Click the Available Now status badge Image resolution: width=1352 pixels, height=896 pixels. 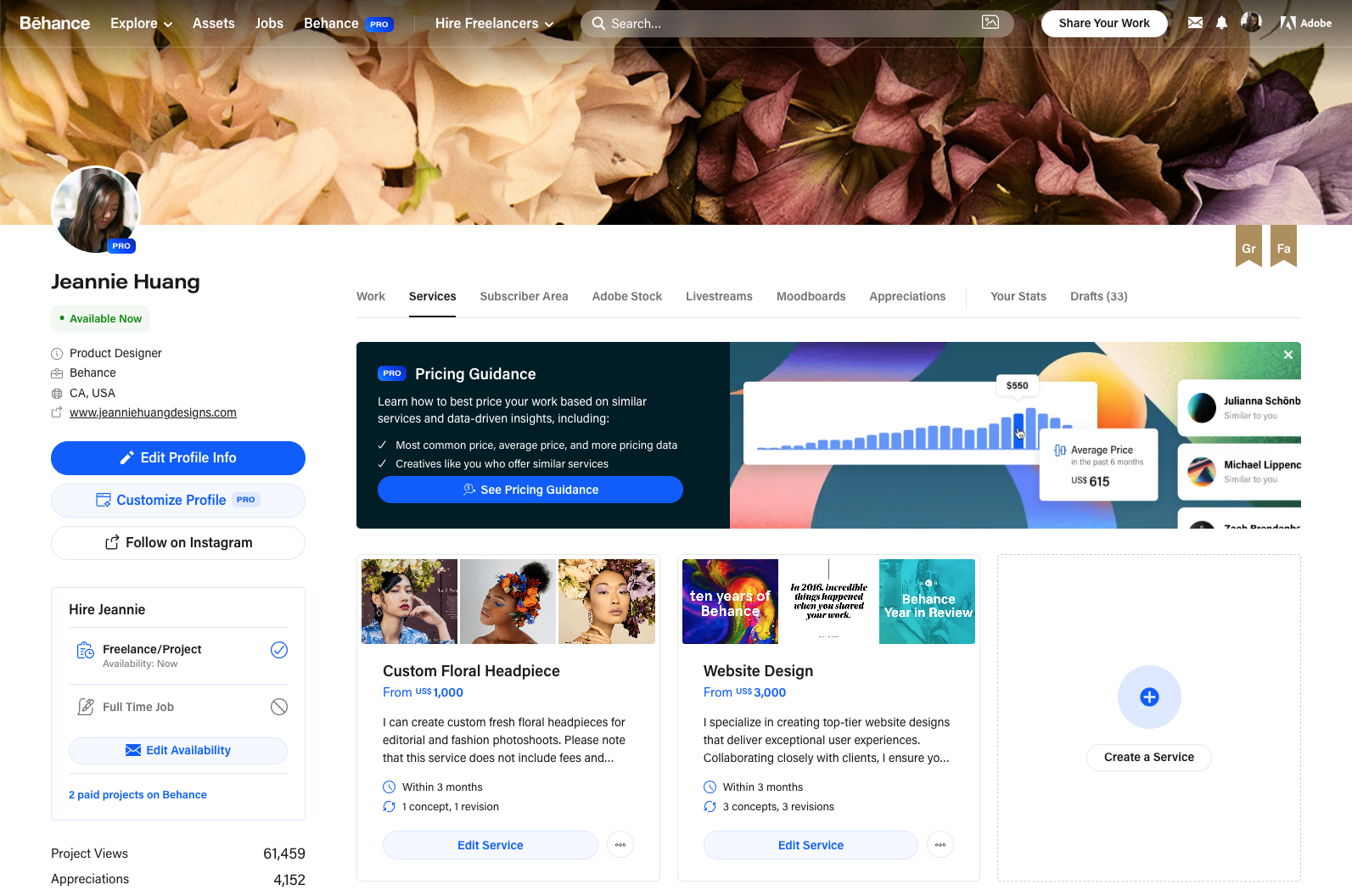101,319
